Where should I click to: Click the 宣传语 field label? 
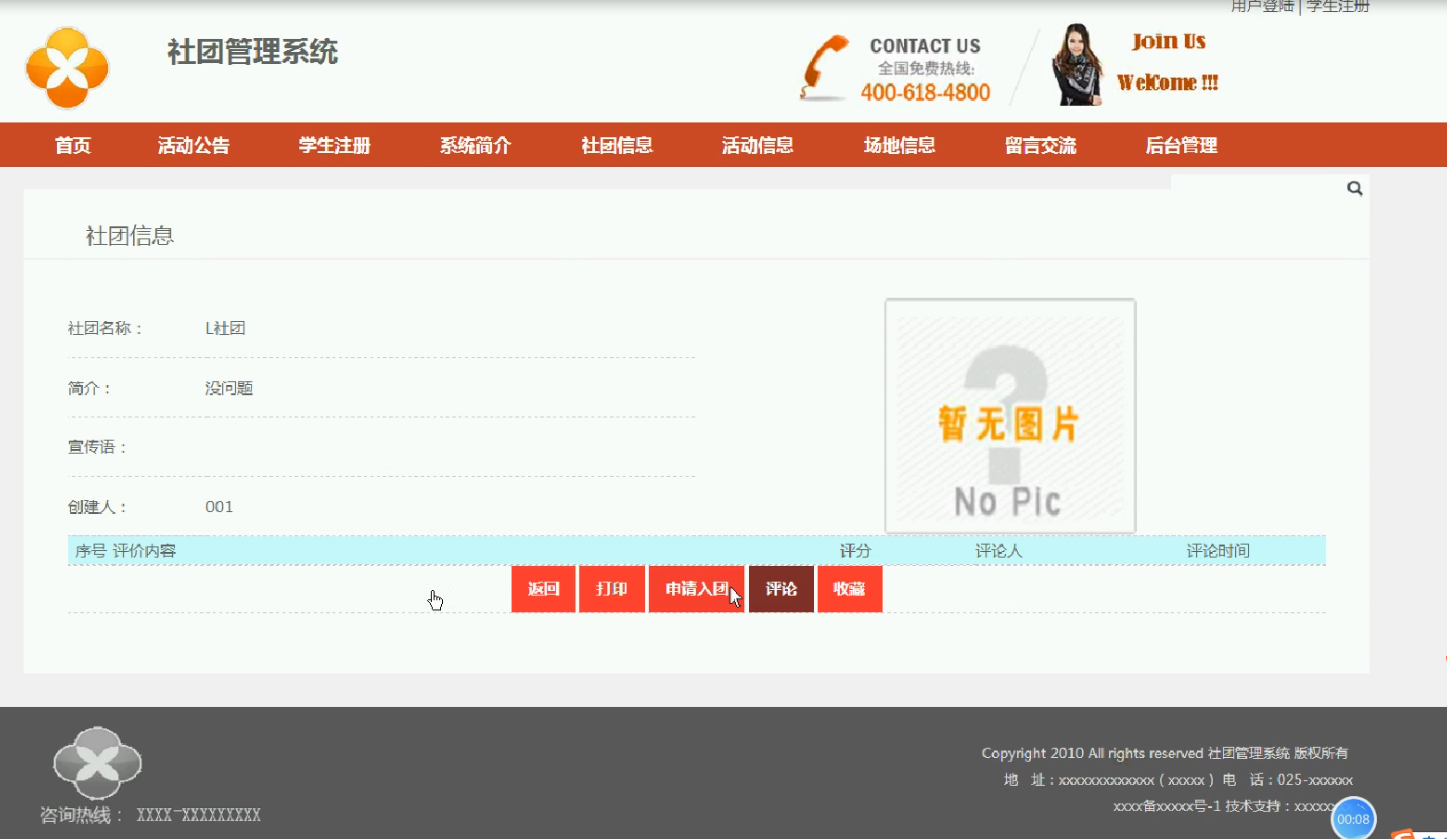pos(98,447)
